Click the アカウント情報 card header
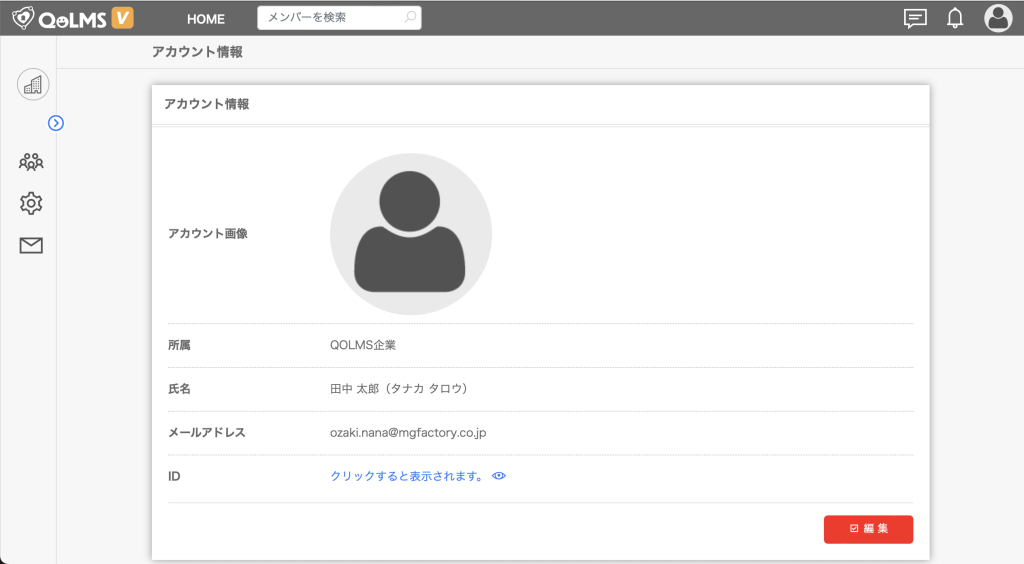Viewport: 1024px width, 564px height. click(x=207, y=104)
